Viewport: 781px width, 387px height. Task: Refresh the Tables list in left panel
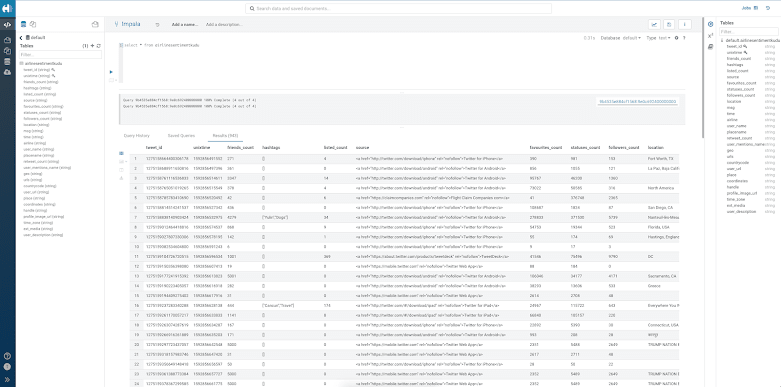click(98, 46)
